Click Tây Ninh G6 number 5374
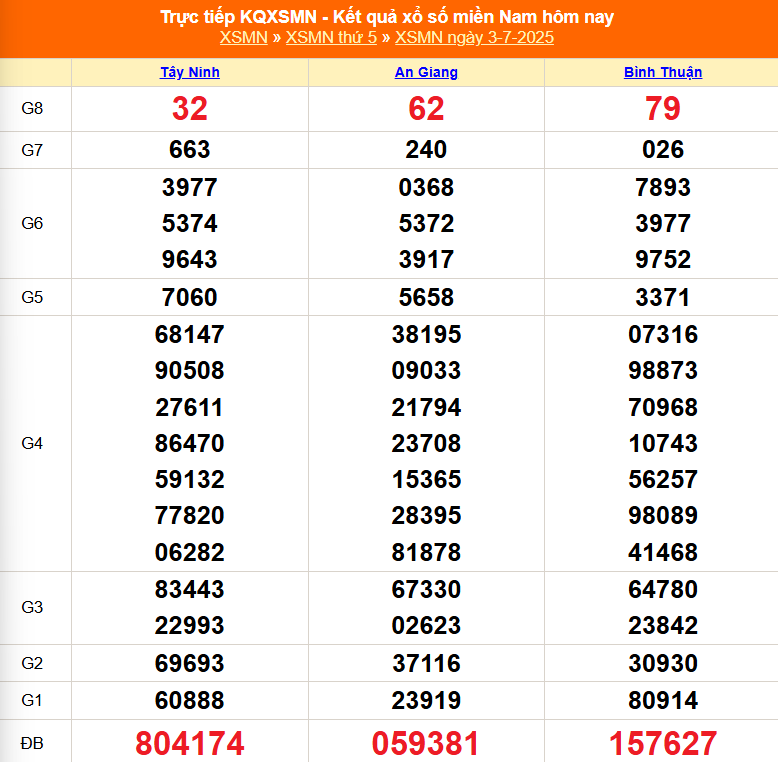The image size is (778, 762). (190, 223)
